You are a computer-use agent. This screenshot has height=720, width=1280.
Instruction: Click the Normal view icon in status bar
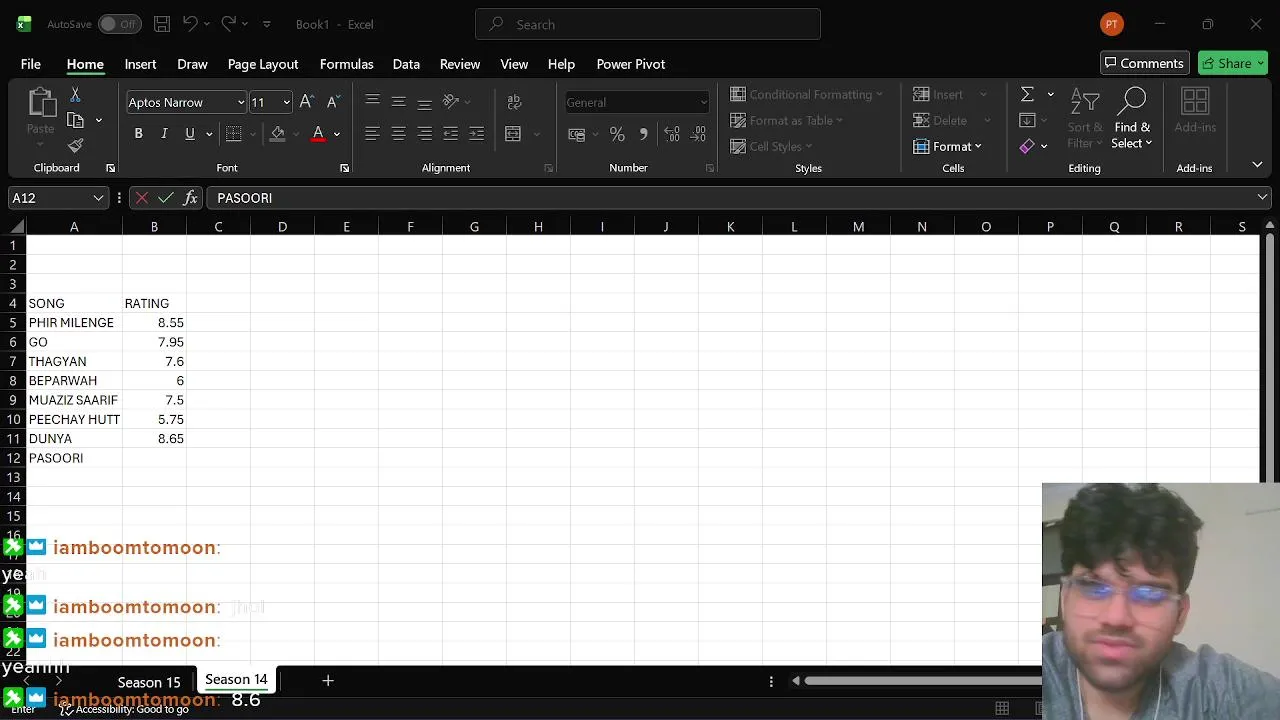point(1002,708)
